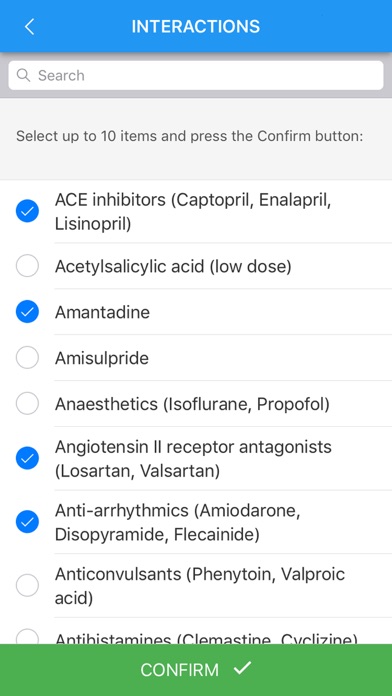Screen dimensions: 392x696
Task: Select the Antihistamines checkbox
Action: [27, 637]
